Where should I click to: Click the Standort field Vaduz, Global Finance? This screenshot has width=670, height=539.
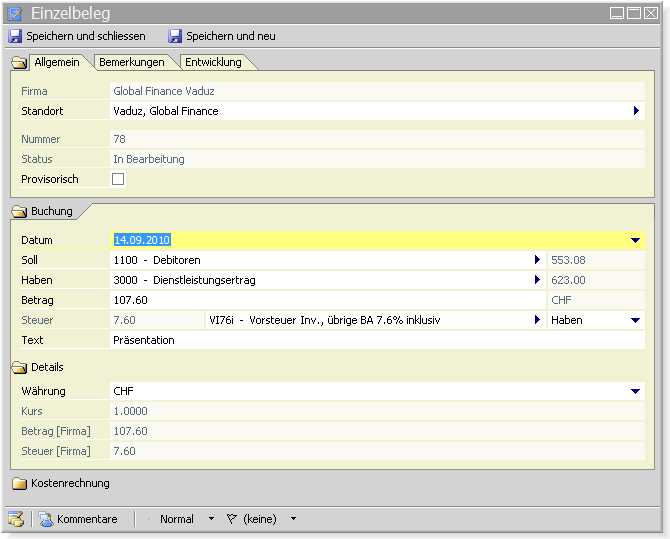click(x=377, y=111)
